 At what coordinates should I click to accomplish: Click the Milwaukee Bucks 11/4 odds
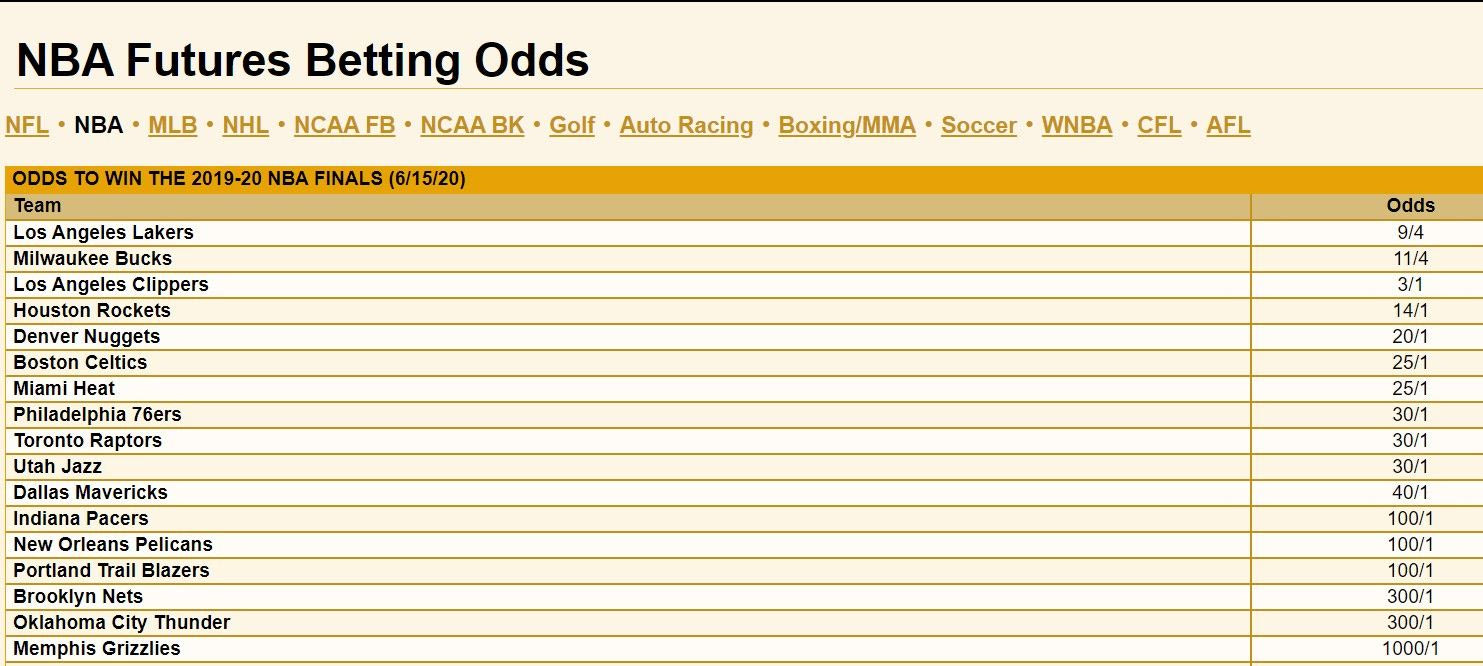(x=1410, y=258)
